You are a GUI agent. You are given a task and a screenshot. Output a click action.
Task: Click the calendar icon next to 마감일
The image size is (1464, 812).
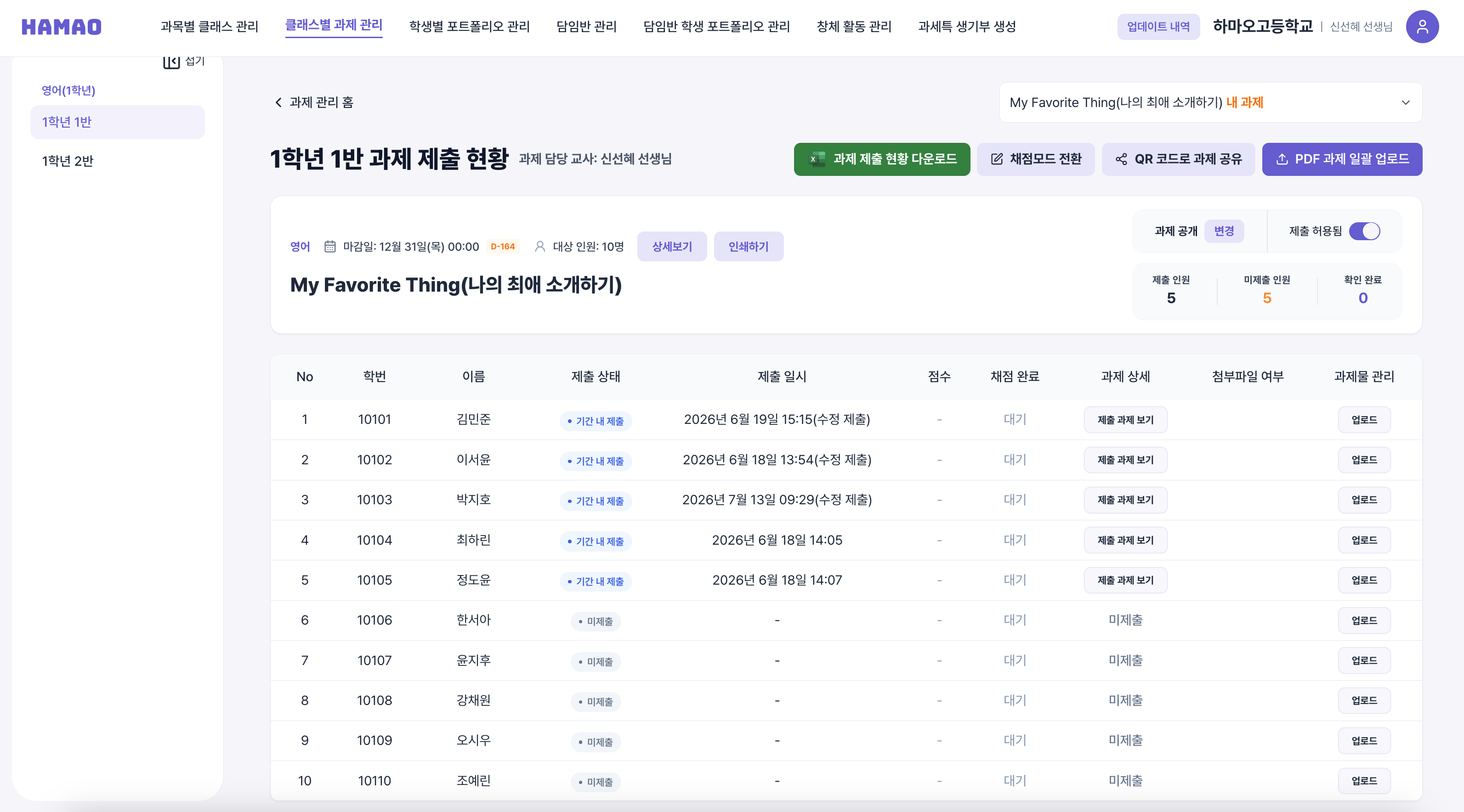coord(329,247)
